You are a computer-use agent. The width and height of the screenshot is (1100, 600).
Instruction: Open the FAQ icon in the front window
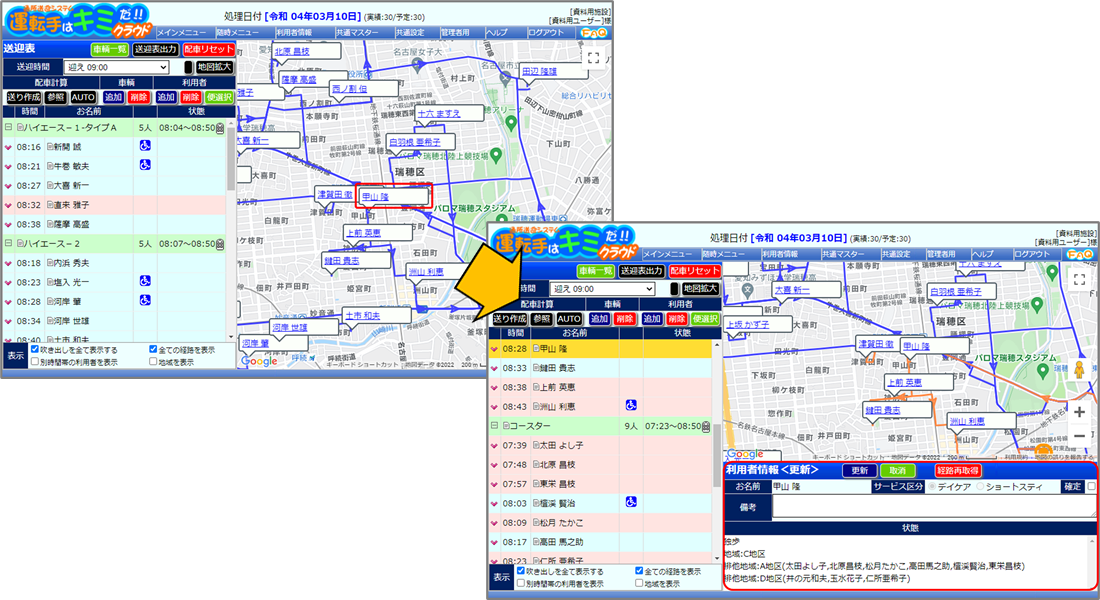click(1080, 254)
